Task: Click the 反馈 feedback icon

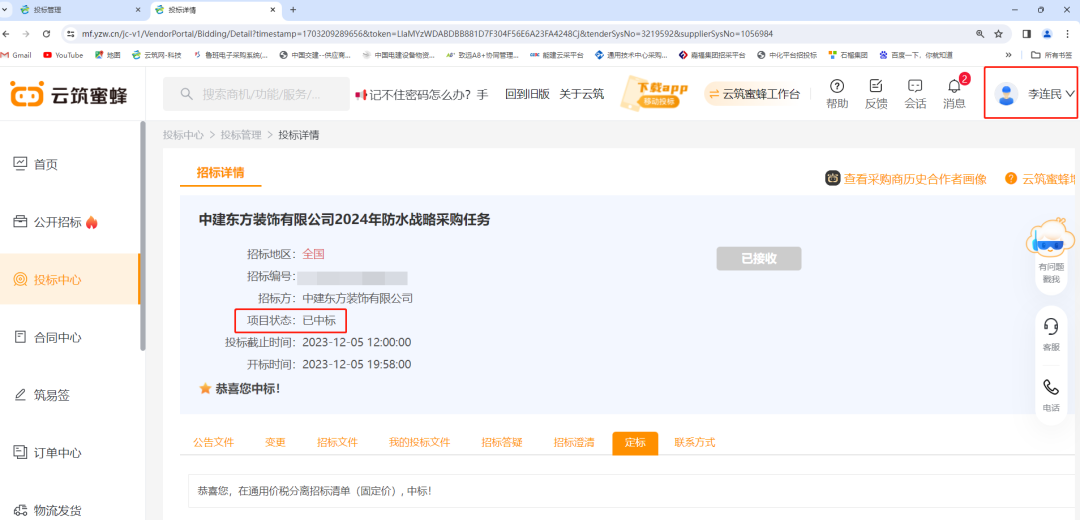Action: click(x=876, y=94)
